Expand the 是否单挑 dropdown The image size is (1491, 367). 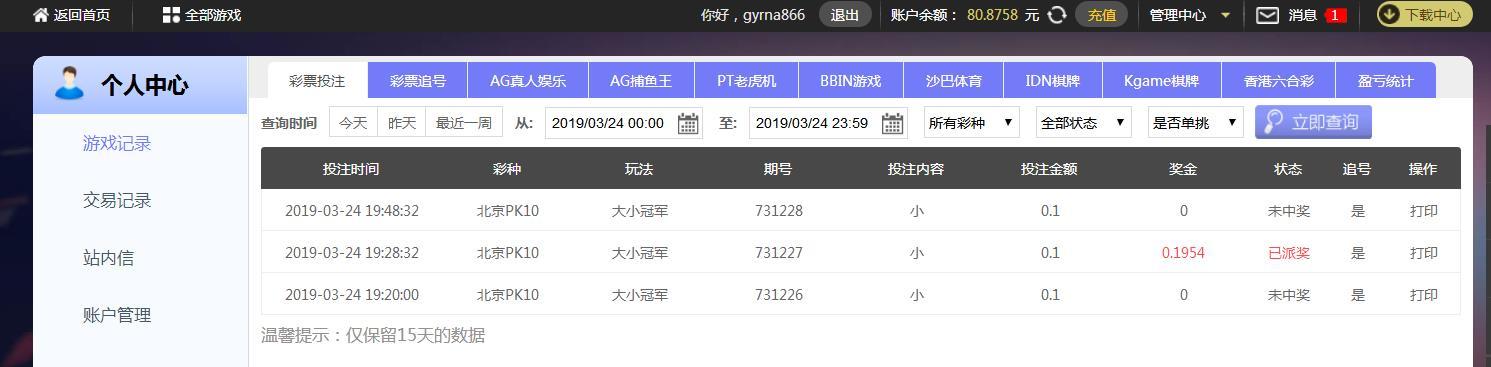coord(1195,123)
